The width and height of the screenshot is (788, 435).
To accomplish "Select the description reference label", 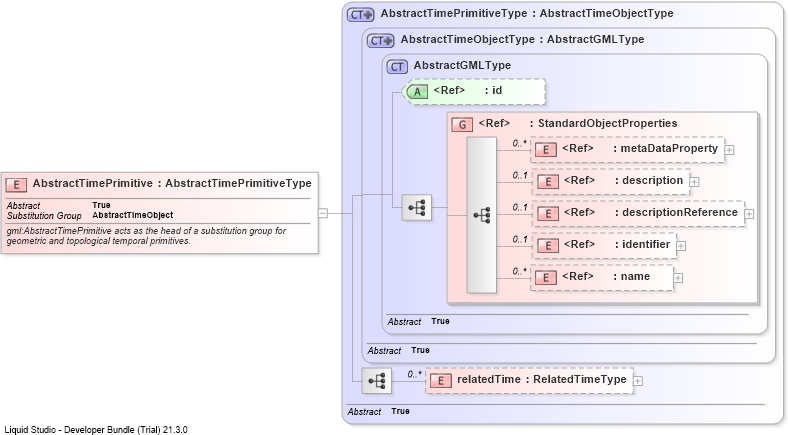I will [x=623, y=181].
